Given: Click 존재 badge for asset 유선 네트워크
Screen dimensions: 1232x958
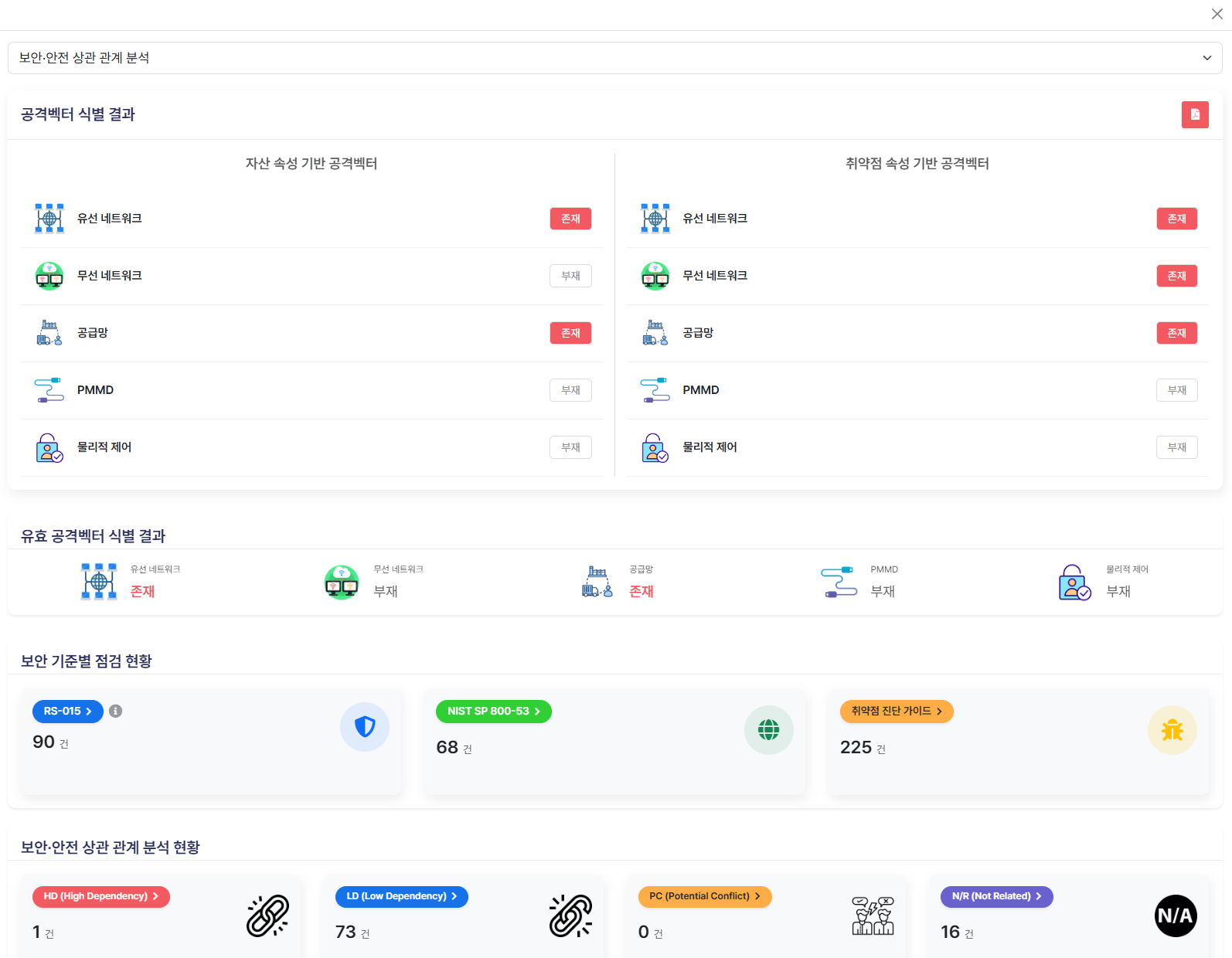Looking at the screenshot, I should coord(571,219).
